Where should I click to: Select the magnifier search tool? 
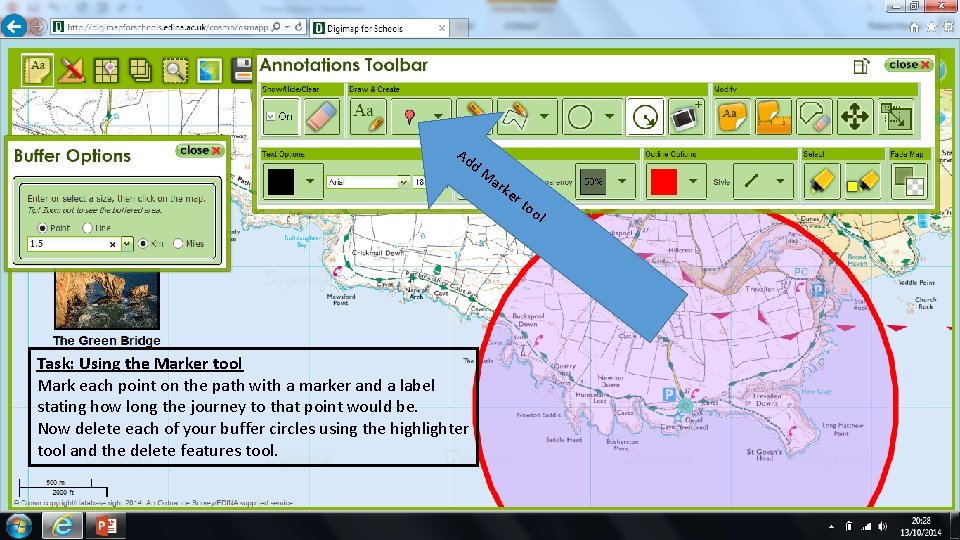click(174, 71)
